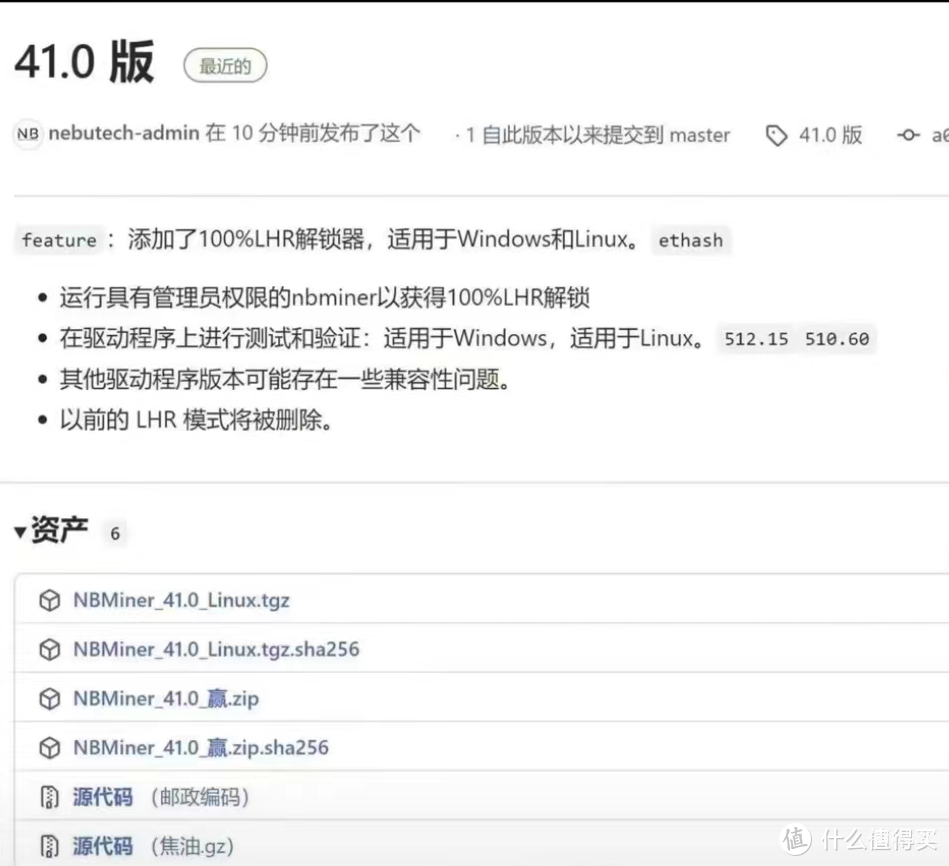Select the 'ethash' code label

tap(691, 240)
